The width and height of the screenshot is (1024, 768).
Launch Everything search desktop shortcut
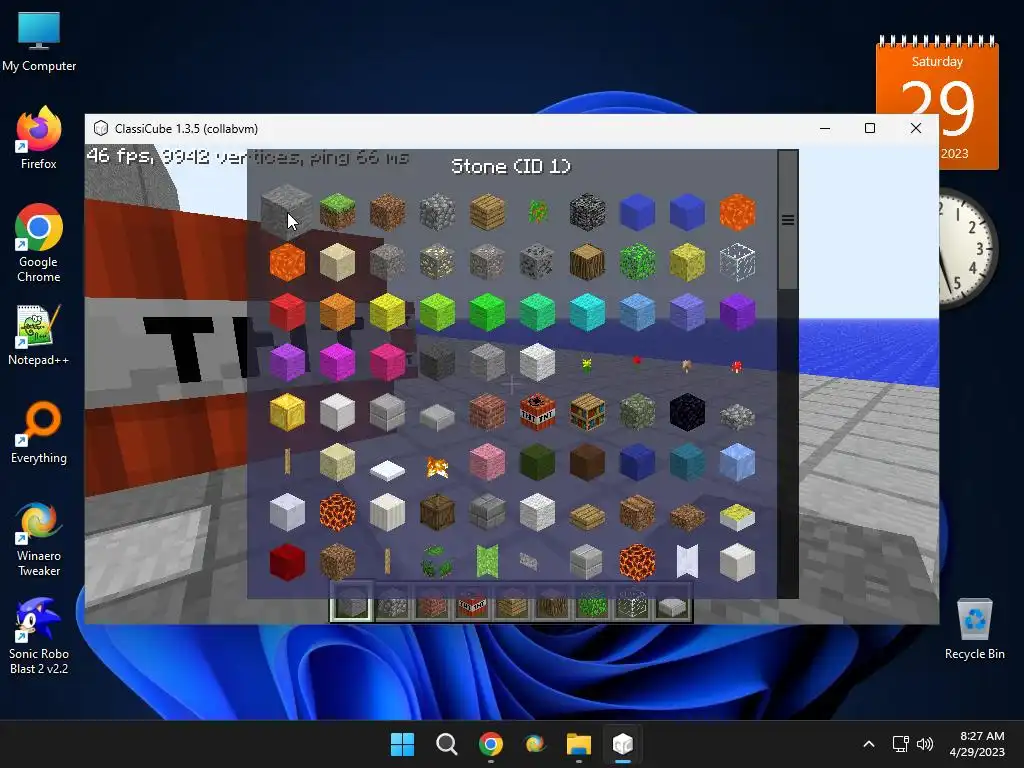click(x=39, y=432)
